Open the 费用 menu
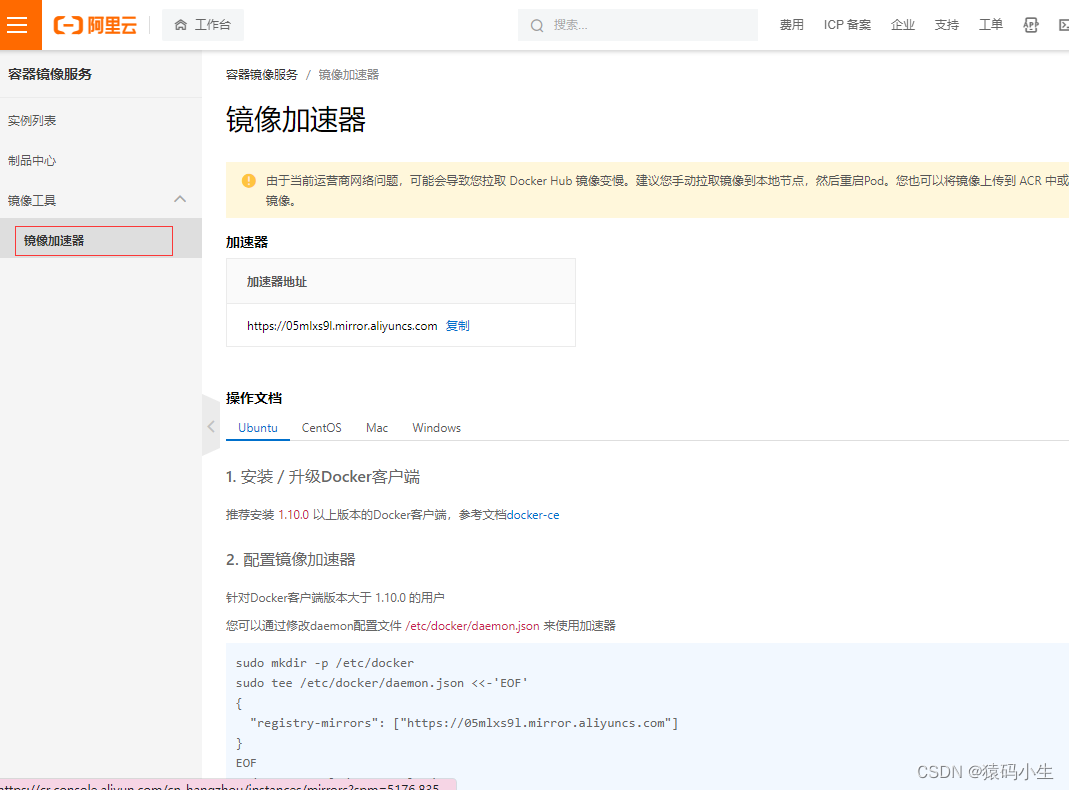The height and width of the screenshot is (790, 1069). pyautogui.click(x=792, y=25)
